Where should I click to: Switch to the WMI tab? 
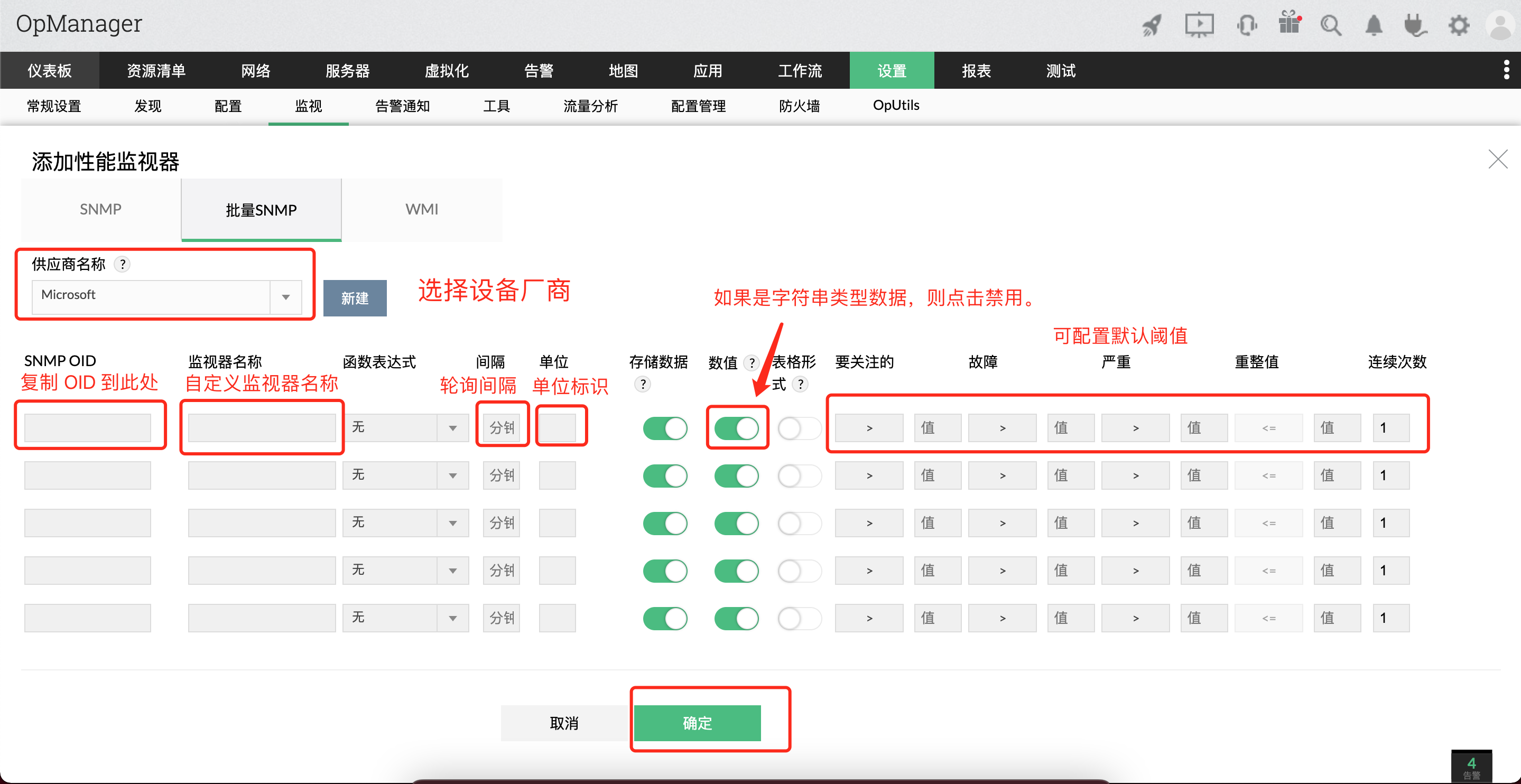(x=422, y=210)
